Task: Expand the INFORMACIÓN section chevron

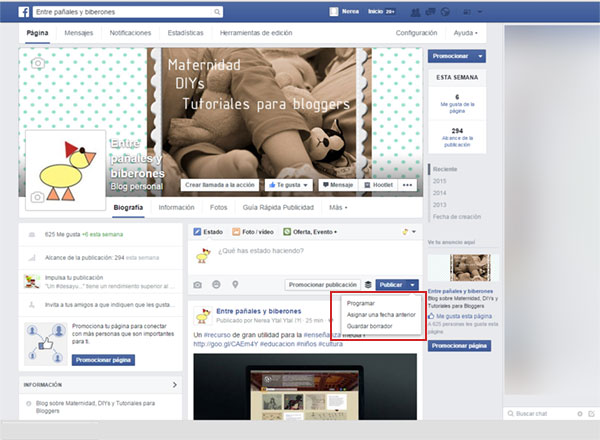Action: click(174, 385)
